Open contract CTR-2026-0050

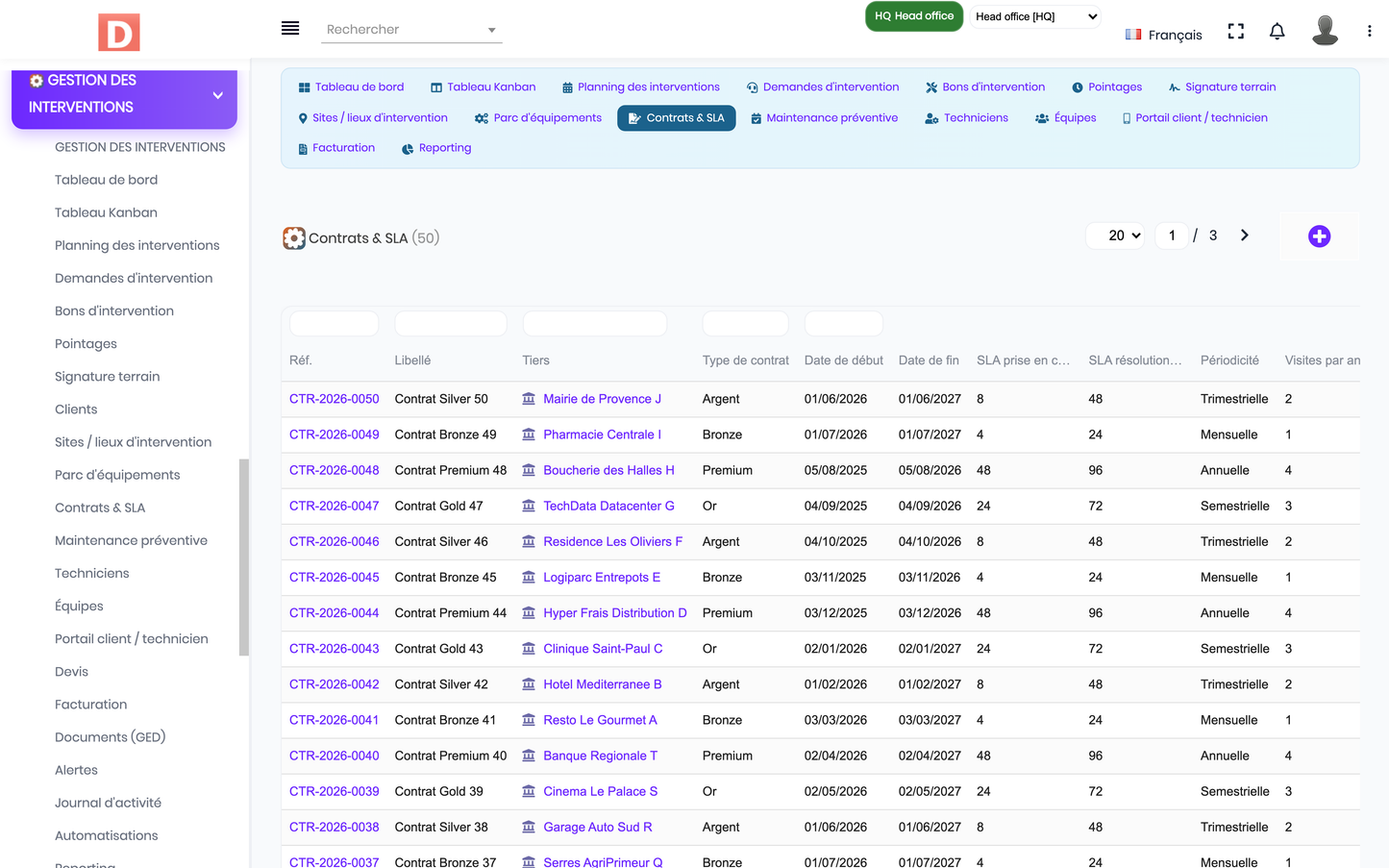click(335, 398)
